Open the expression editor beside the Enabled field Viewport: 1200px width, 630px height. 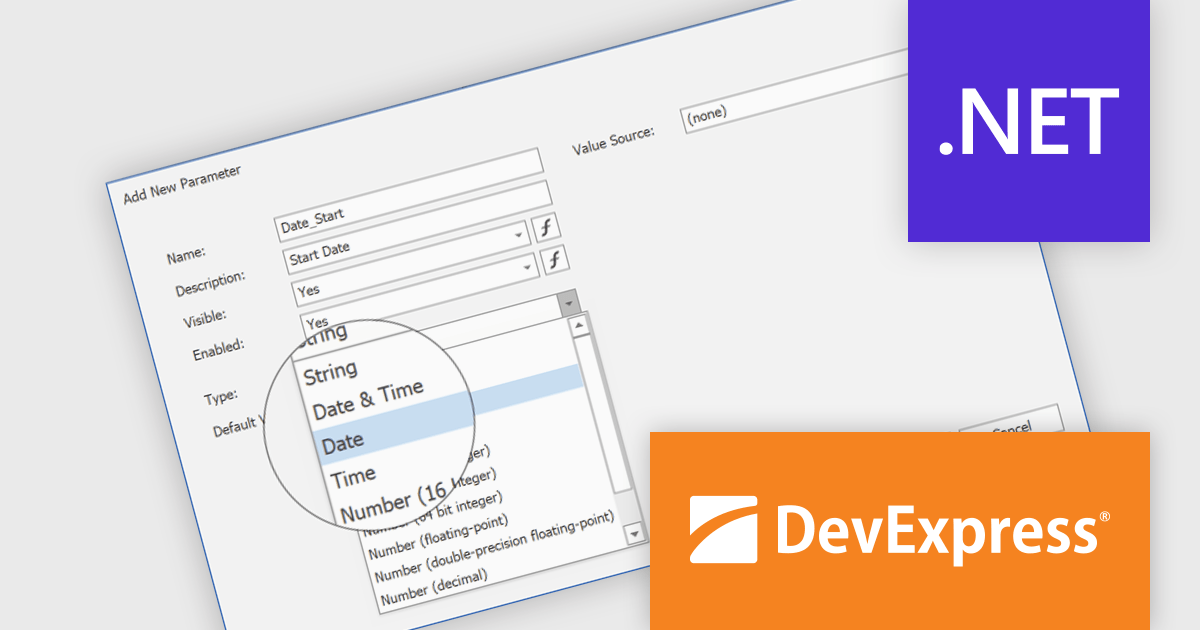point(555,260)
